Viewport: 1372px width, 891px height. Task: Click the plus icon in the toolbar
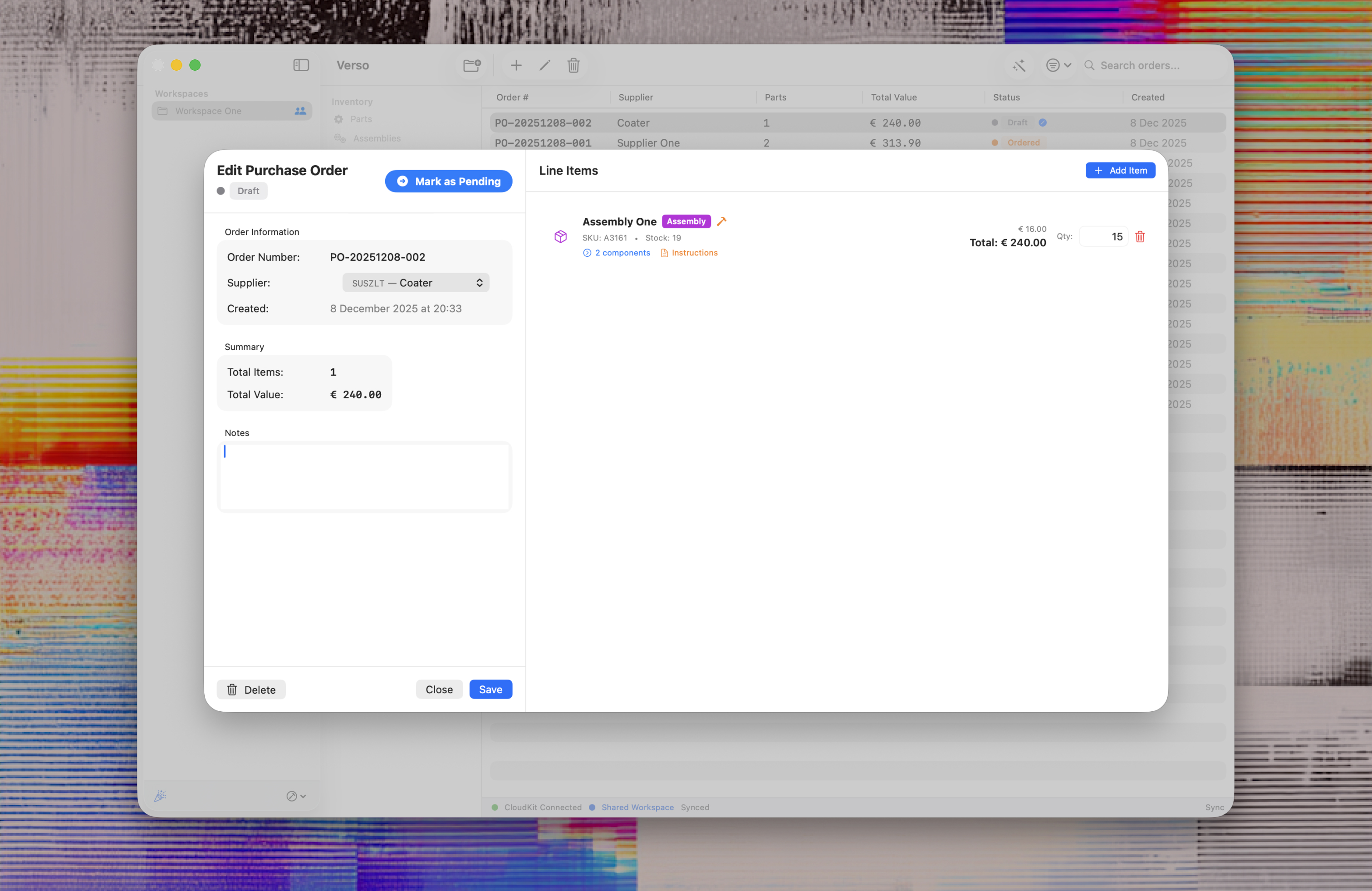coord(516,65)
